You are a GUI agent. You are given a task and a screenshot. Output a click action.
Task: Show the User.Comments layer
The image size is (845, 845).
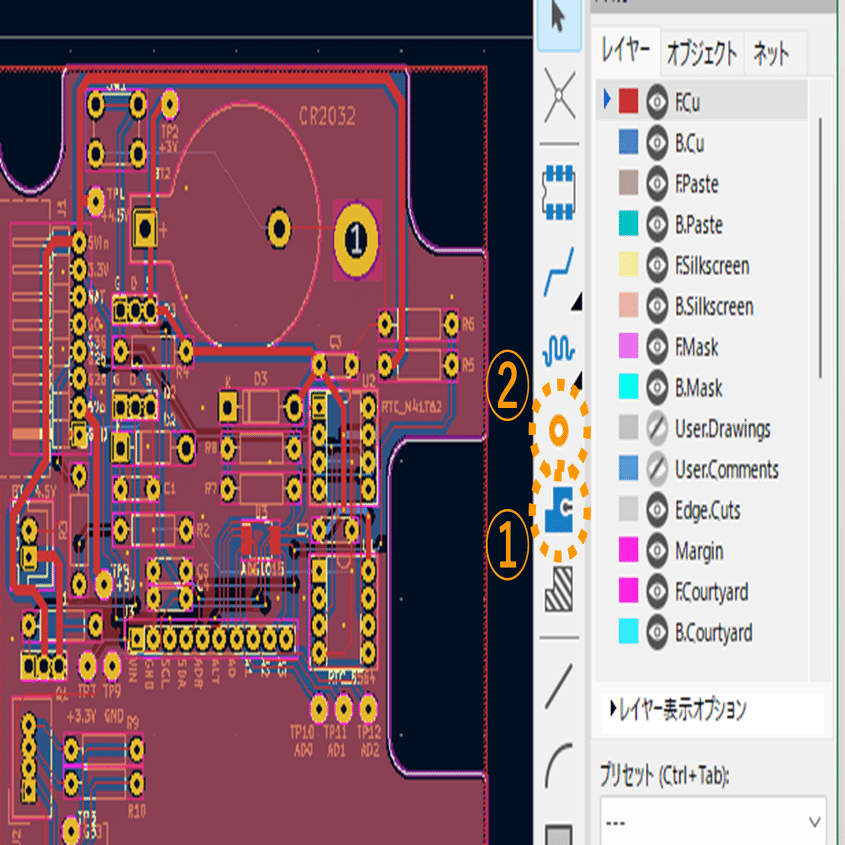[657, 469]
